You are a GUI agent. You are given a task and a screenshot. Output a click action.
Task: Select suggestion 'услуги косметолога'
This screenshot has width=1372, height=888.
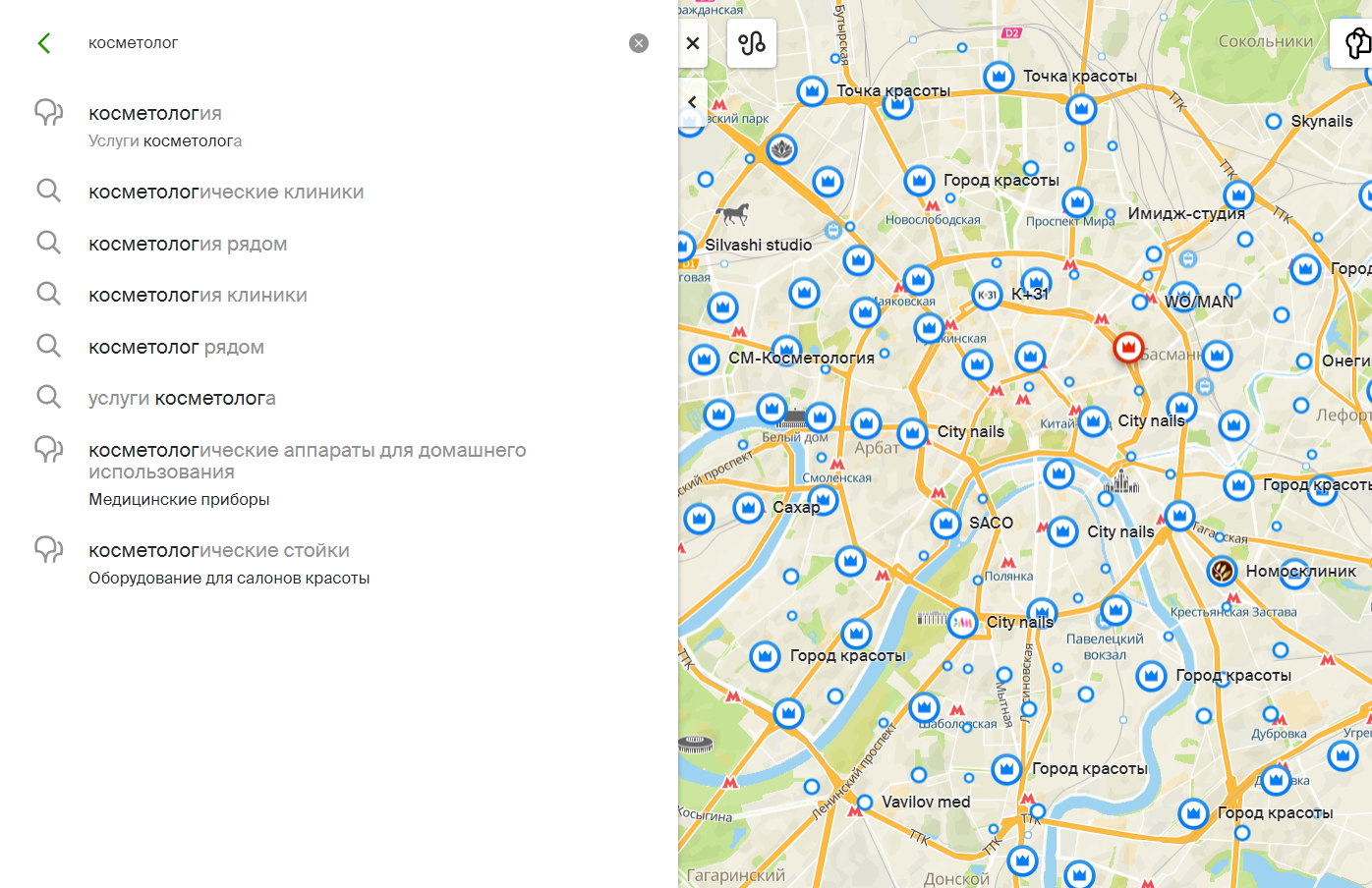pos(339,398)
